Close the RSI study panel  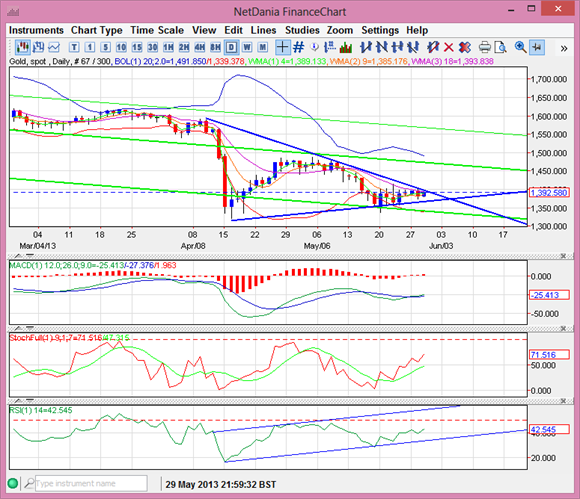[x=563, y=401]
